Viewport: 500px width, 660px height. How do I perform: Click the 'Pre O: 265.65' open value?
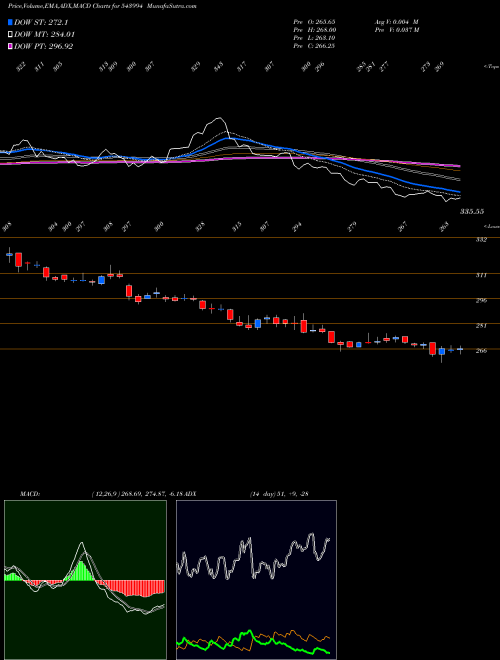pyautogui.click(x=314, y=21)
